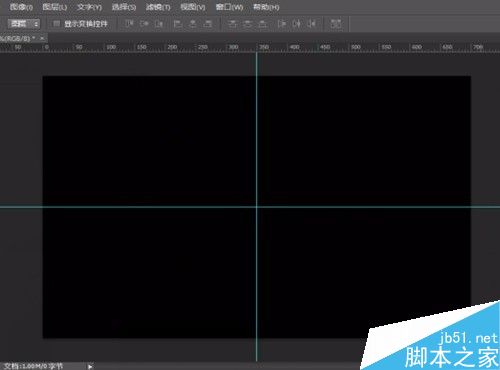Image resolution: width=500 pixels, height=370 pixels.
Task: Click the horizontal cyan guide line
Action: tap(250, 207)
